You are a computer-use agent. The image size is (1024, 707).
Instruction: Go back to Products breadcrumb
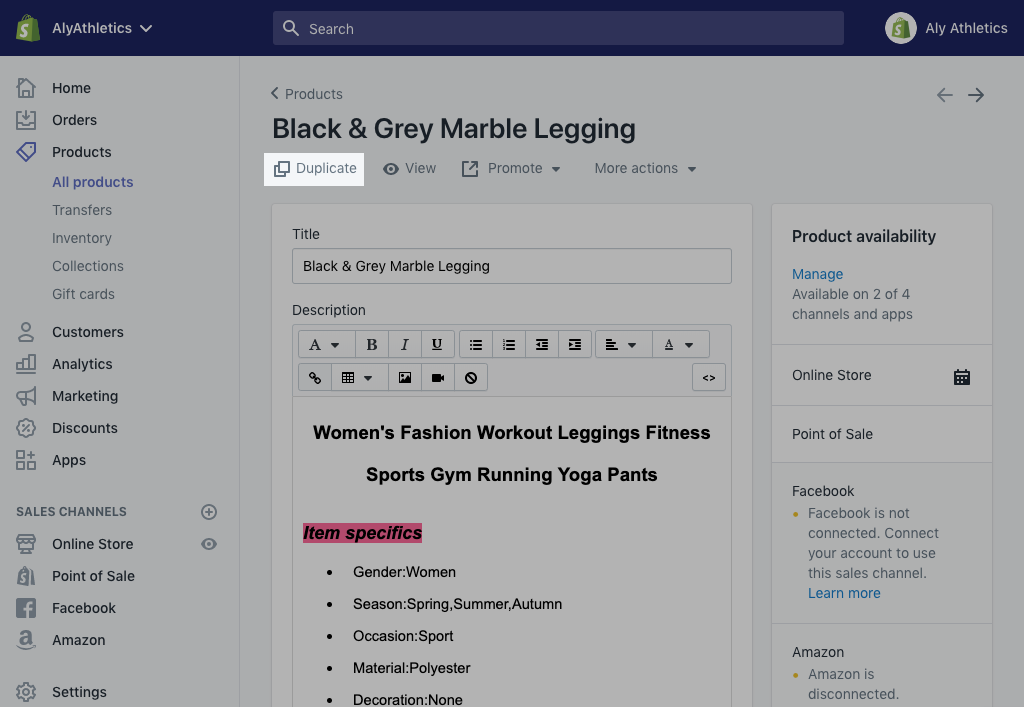pyautogui.click(x=307, y=94)
